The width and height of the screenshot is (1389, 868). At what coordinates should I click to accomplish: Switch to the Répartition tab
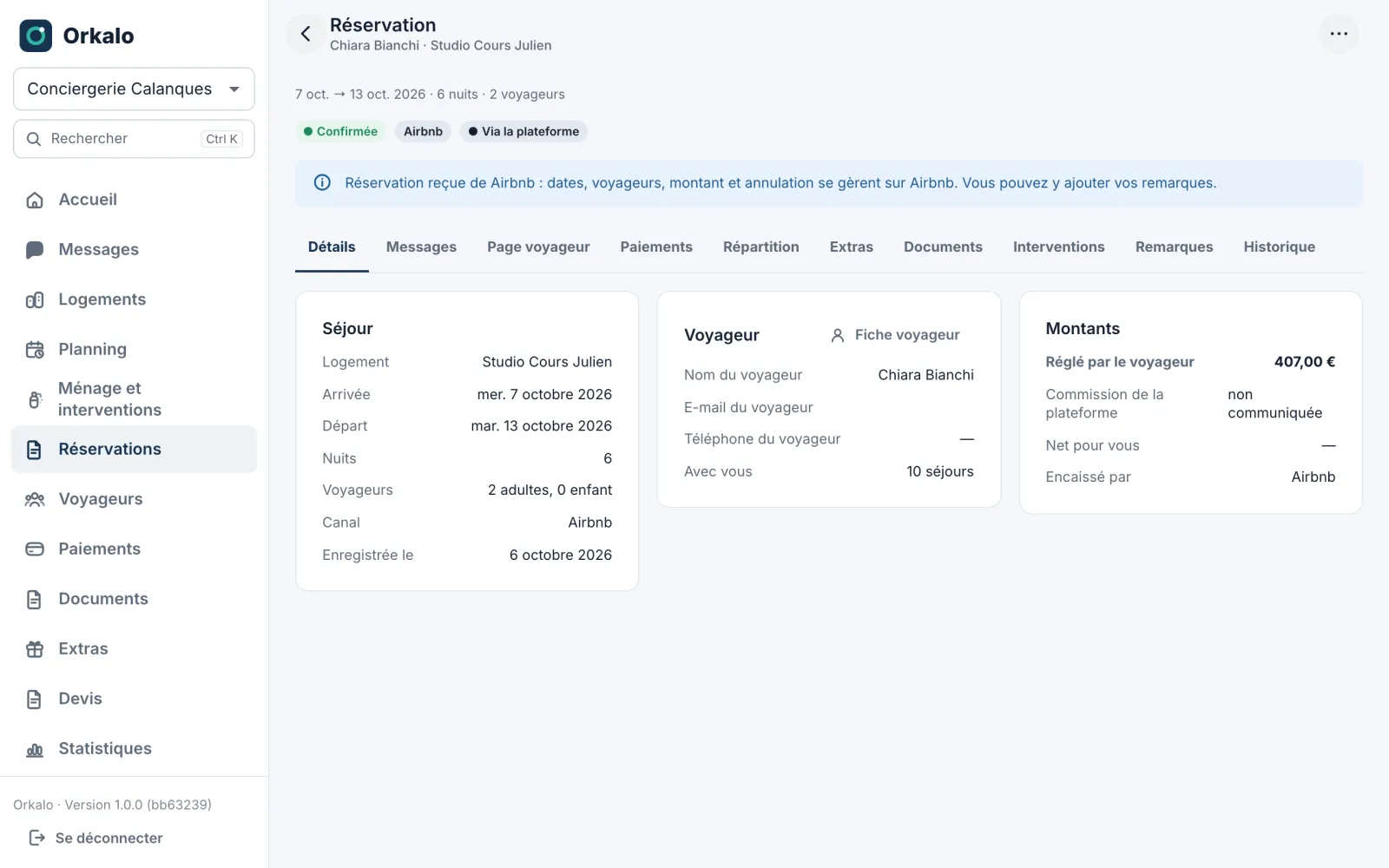click(x=761, y=247)
